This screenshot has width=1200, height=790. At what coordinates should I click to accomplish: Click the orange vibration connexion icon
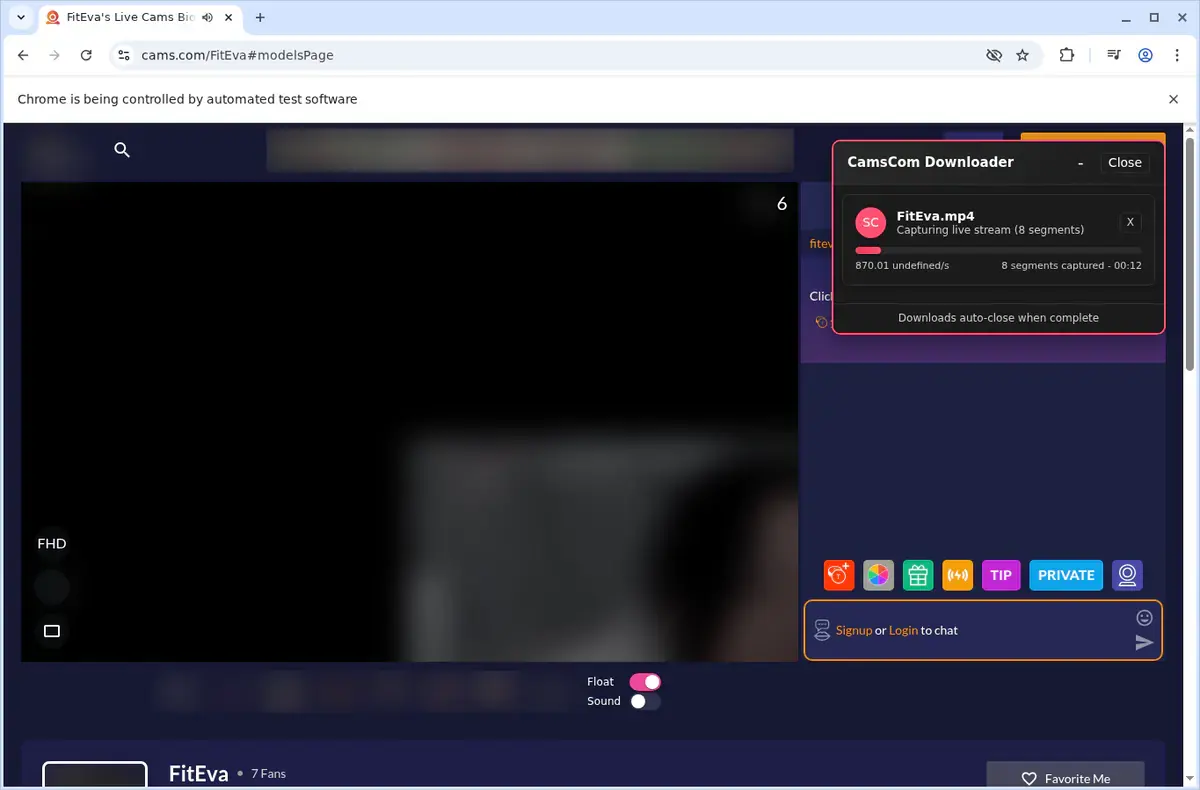pyautogui.click(x=958, y=575)
